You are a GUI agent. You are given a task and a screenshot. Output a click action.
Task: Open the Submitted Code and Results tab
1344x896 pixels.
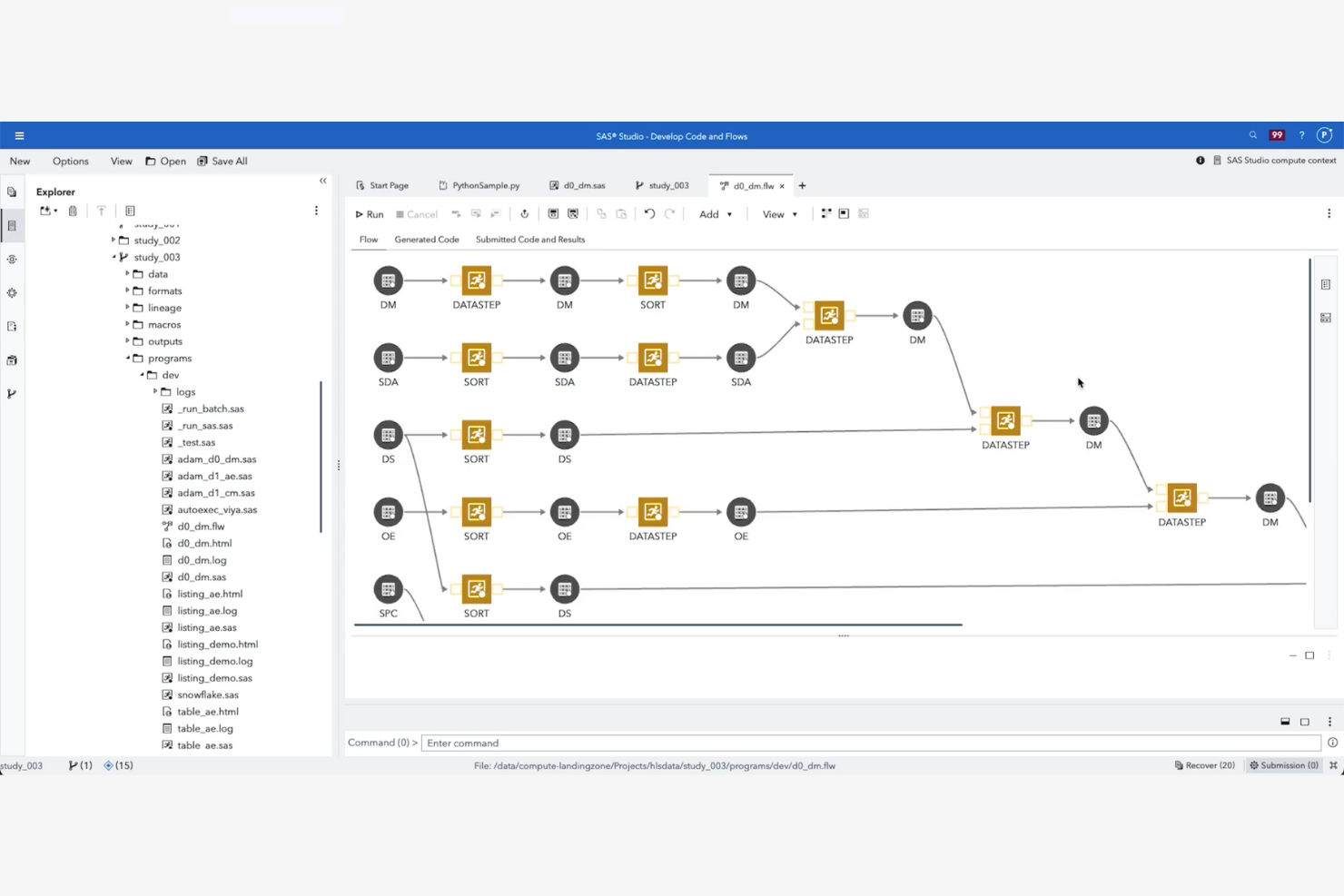[530, 240]
